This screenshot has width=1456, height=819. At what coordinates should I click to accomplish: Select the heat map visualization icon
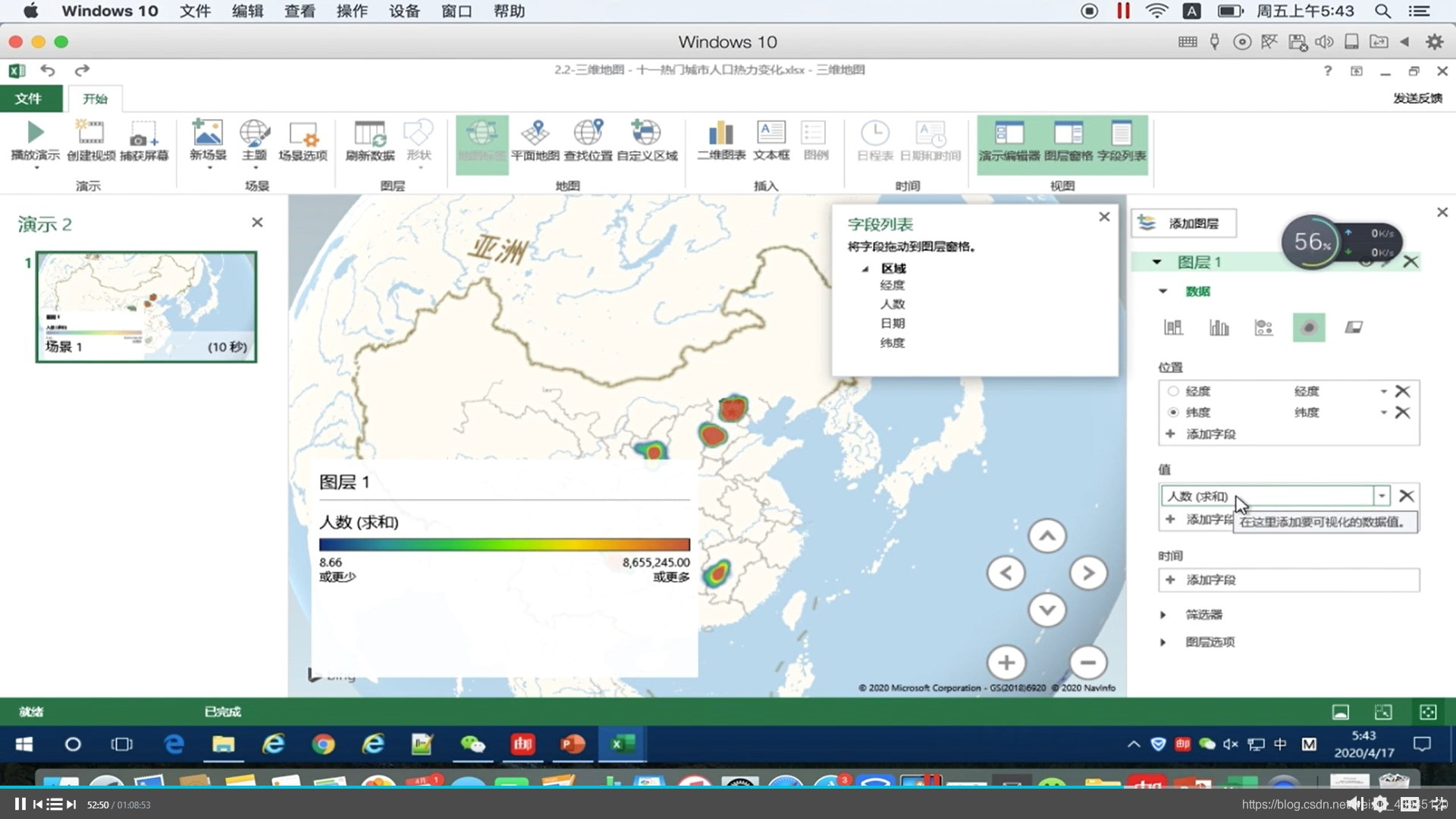tap(1308, 328)
